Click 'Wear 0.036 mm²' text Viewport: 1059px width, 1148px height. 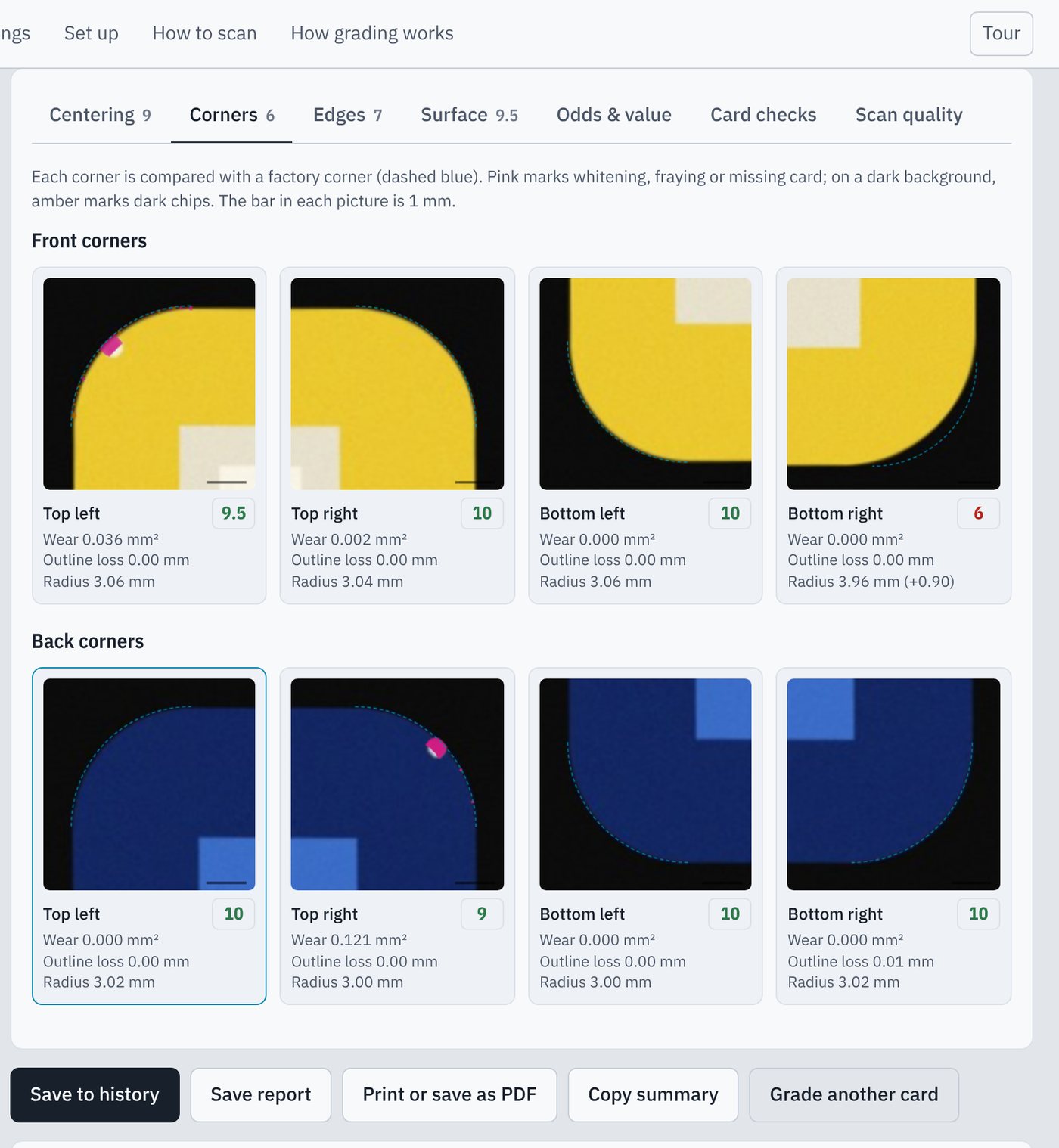click(x=101, y=539)
